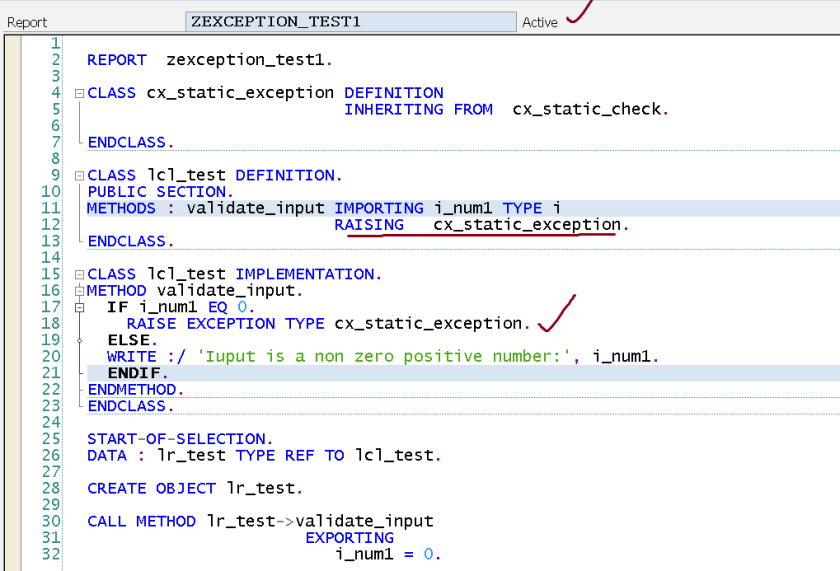This screenshot has height=571, width=840.
Task: Place cursor on START-OF-SELECTION line
Action: click(x=176, y=439)
